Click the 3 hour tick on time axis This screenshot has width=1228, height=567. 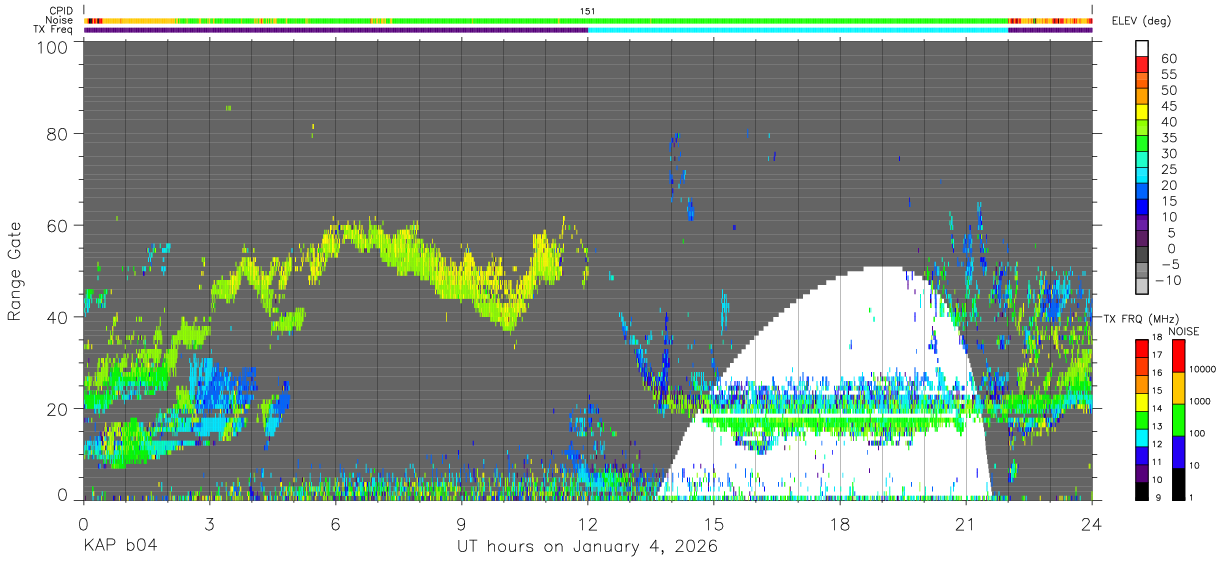pyautogui.click(x=210, y=524)
